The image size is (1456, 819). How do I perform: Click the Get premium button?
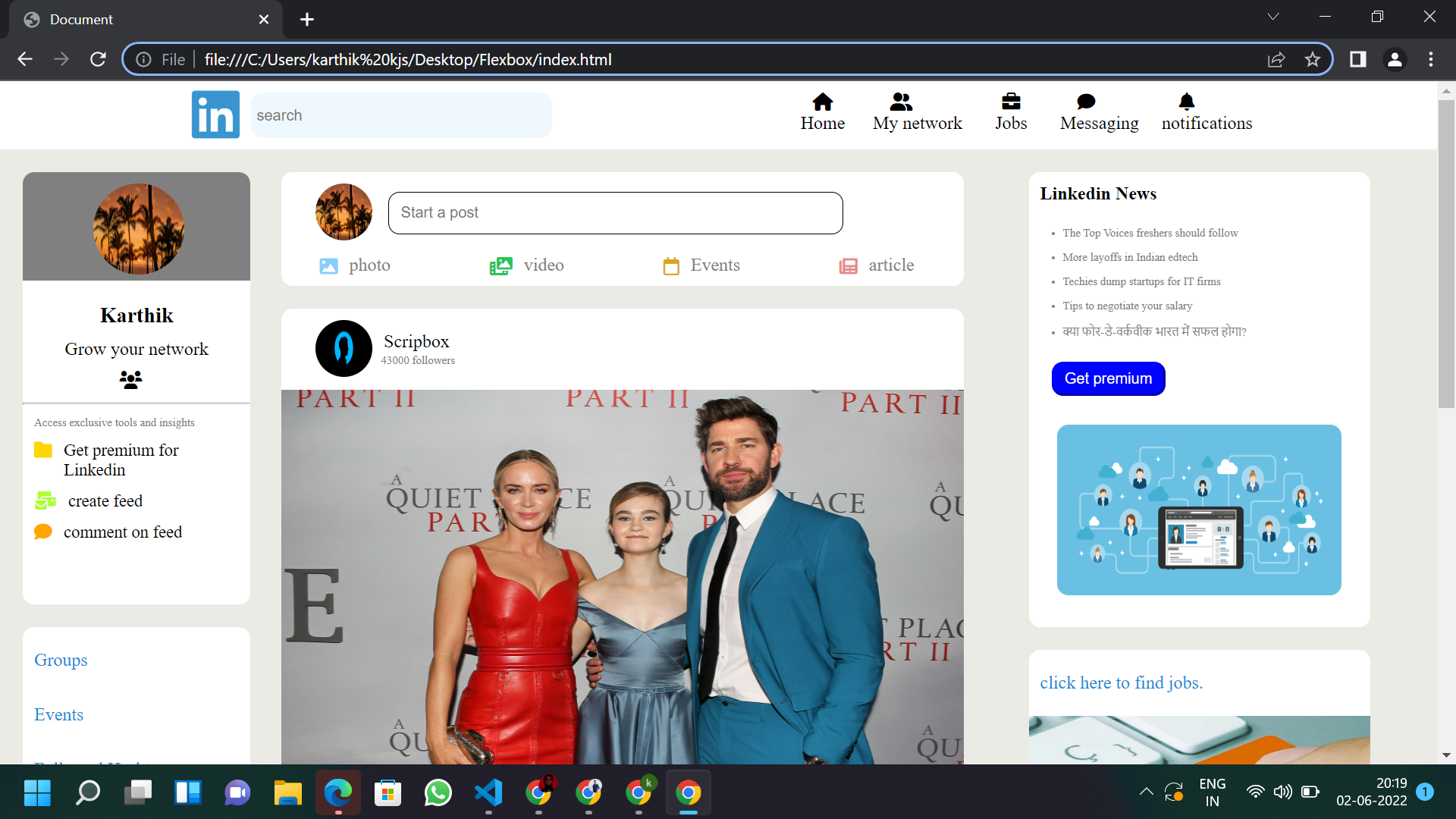coord(1108,378)
